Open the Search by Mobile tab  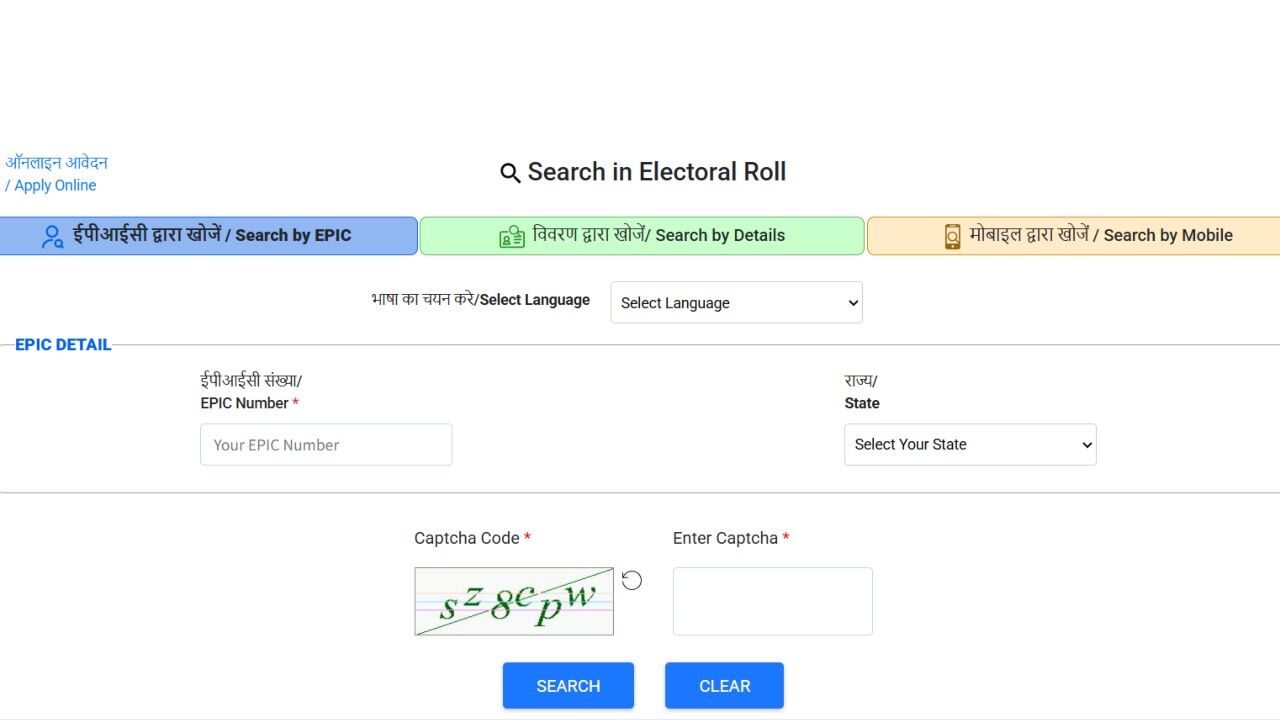click(x=1100, y=236)
